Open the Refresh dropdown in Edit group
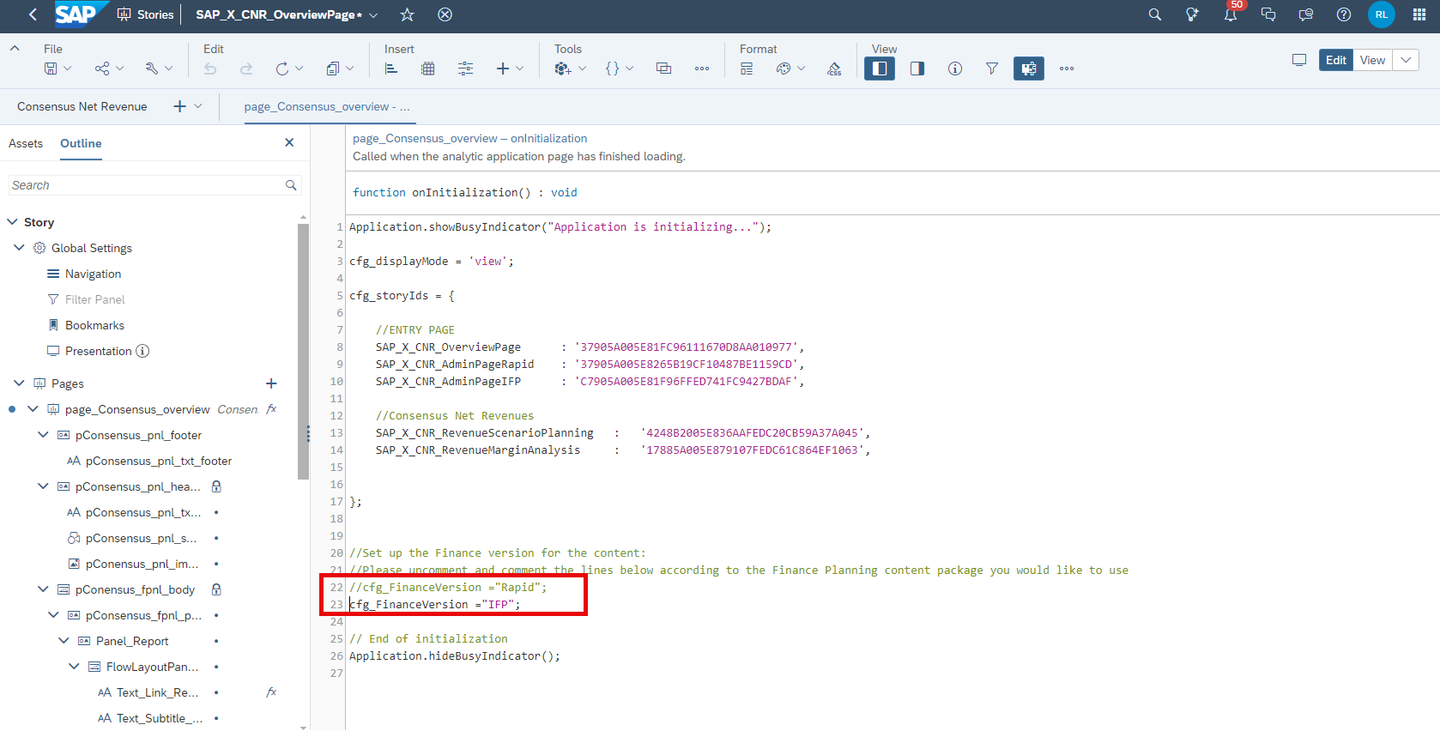1440x730 pixels. 288,68
